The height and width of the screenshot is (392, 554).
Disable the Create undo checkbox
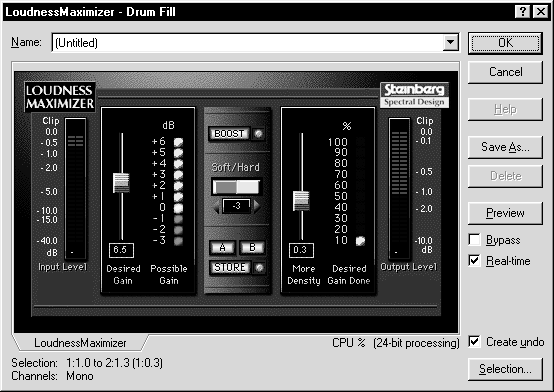click(475, 341)
